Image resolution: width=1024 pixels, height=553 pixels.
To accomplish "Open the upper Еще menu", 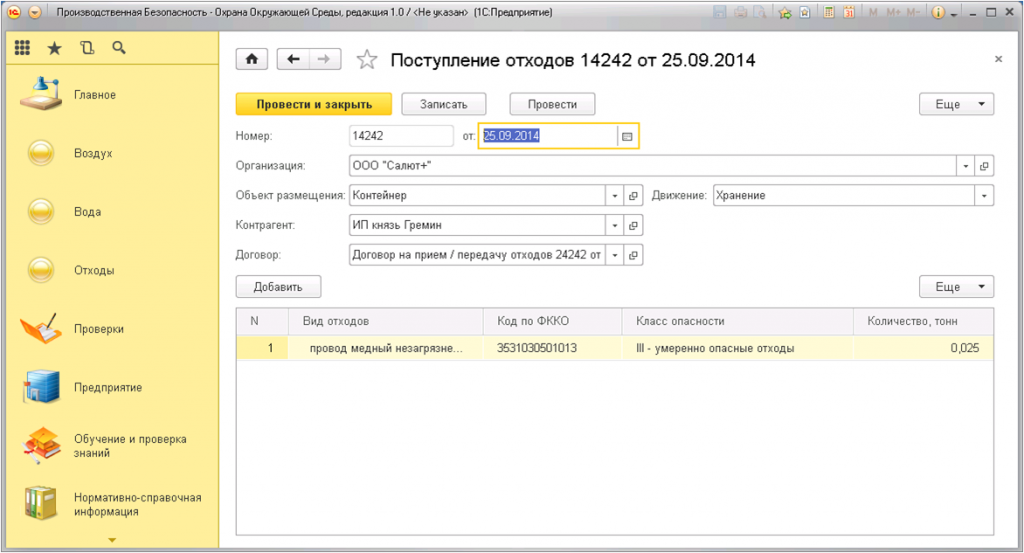I will [x=956, y=104].
